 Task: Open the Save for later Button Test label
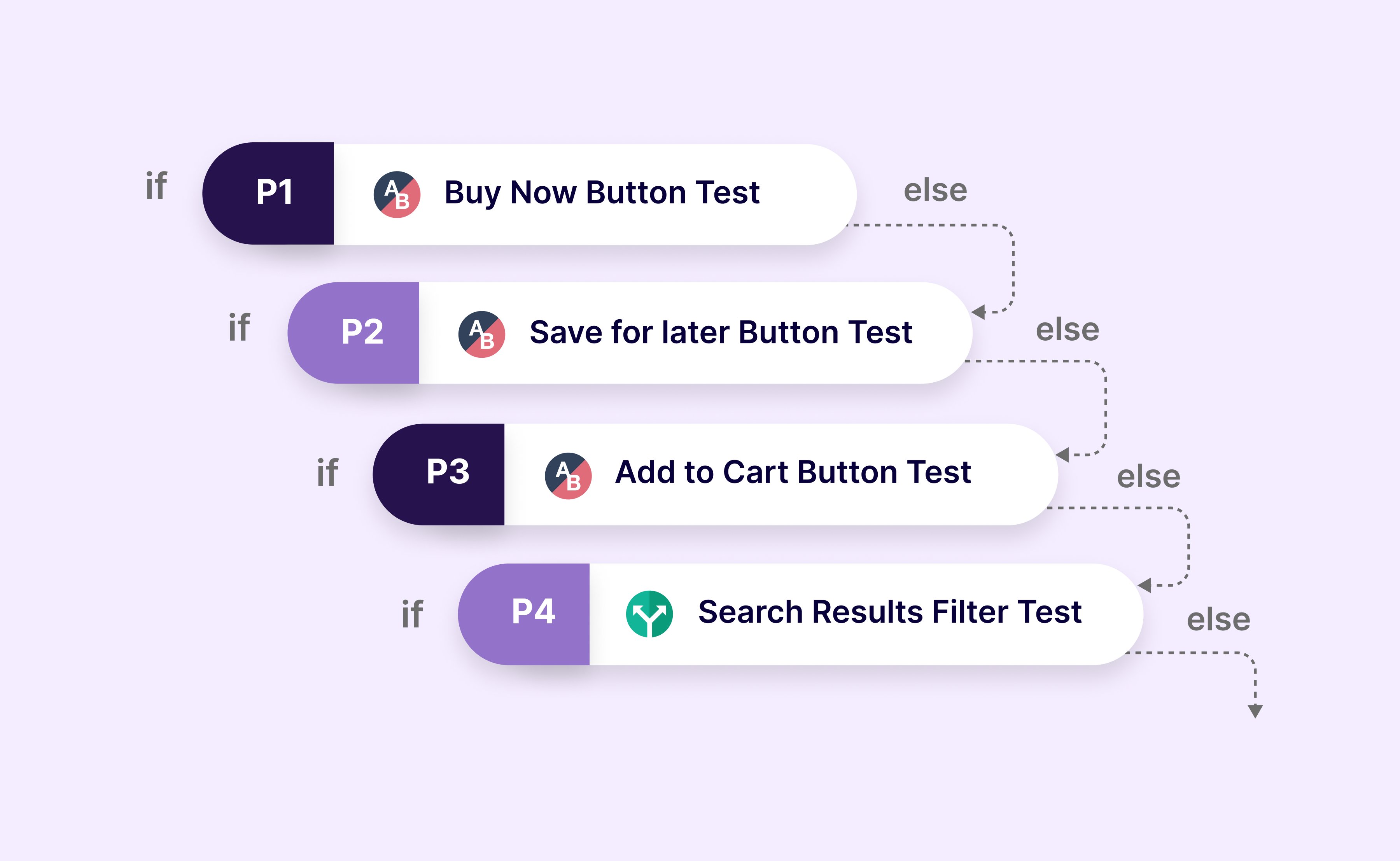(721, 332)
